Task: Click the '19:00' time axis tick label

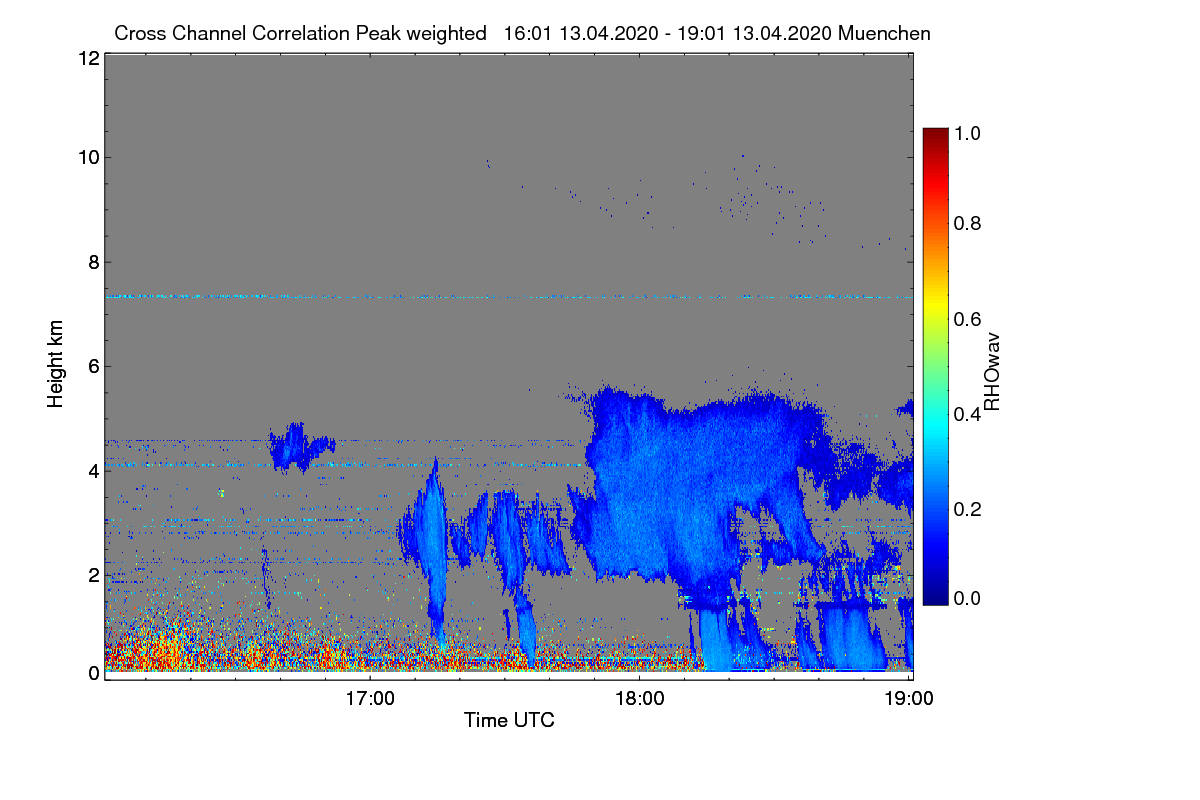Action: (x=908, y=697)
